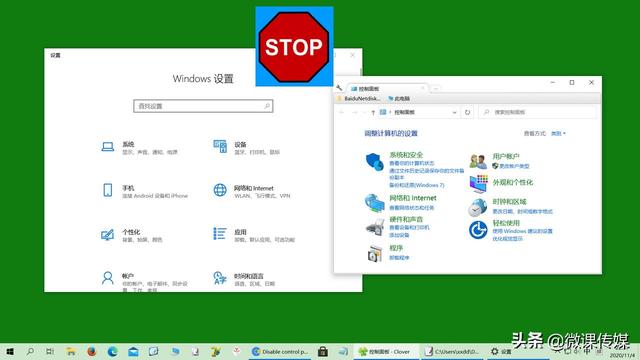Open 时钟和区域 heading in Control Panel
640x360 pixels.
509,202
